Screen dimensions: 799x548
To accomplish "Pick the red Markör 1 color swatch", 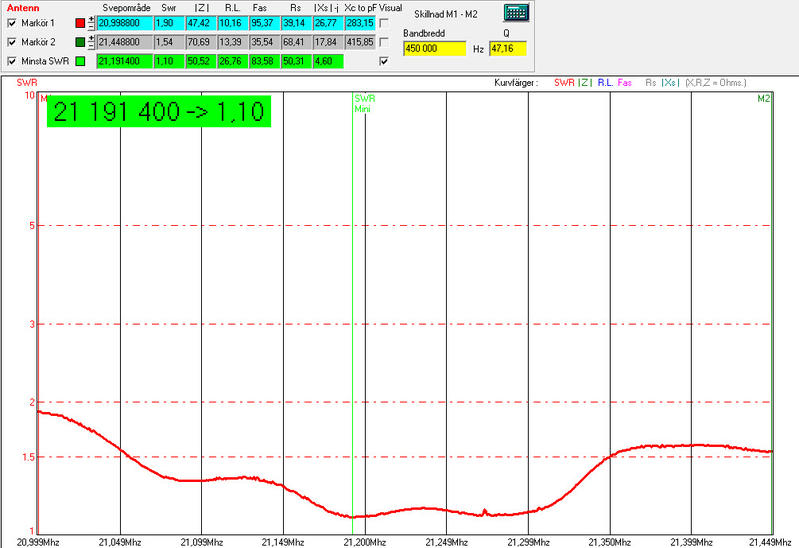I will (80, 23).
